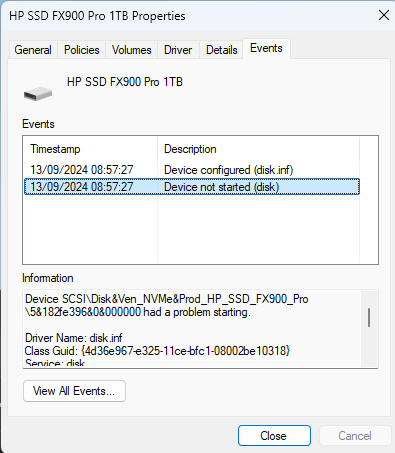This screenshot has height=453, width=395.
Task: Select the Device configured (disk.inf) event
Action: click(x=192, y=170)
